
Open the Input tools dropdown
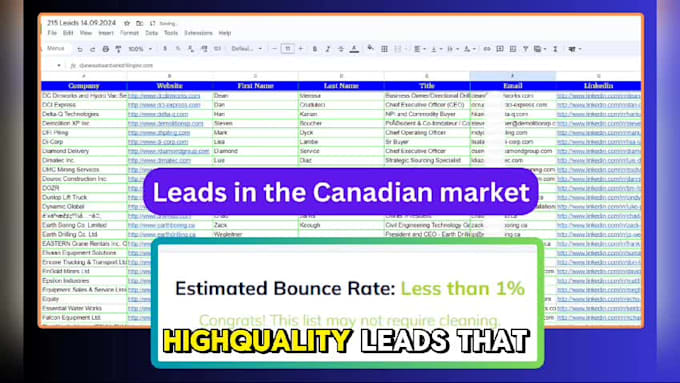(575, 49)
